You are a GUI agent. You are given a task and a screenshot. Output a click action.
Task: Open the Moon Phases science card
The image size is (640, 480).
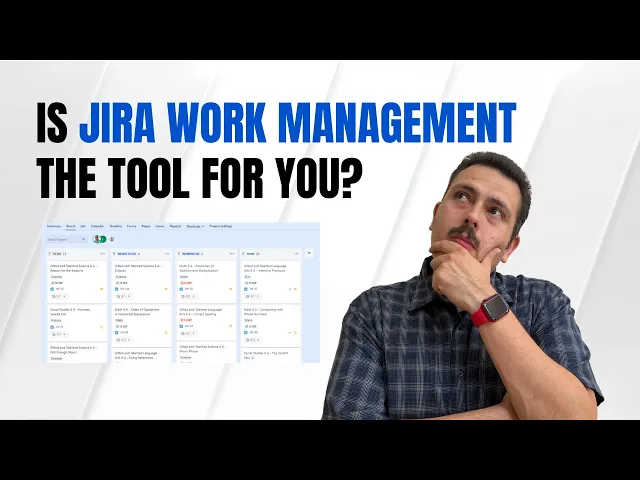point(206,353)
